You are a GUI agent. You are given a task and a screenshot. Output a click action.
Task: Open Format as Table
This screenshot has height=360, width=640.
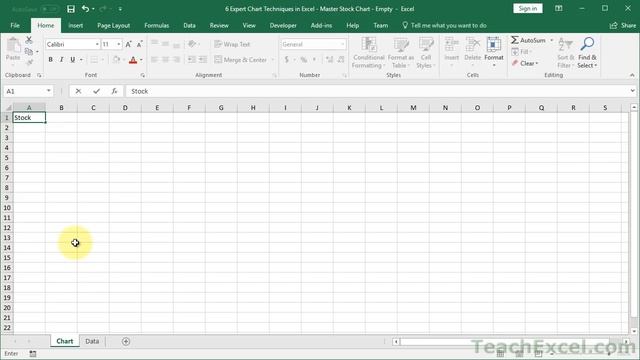[x=401, y=53]
